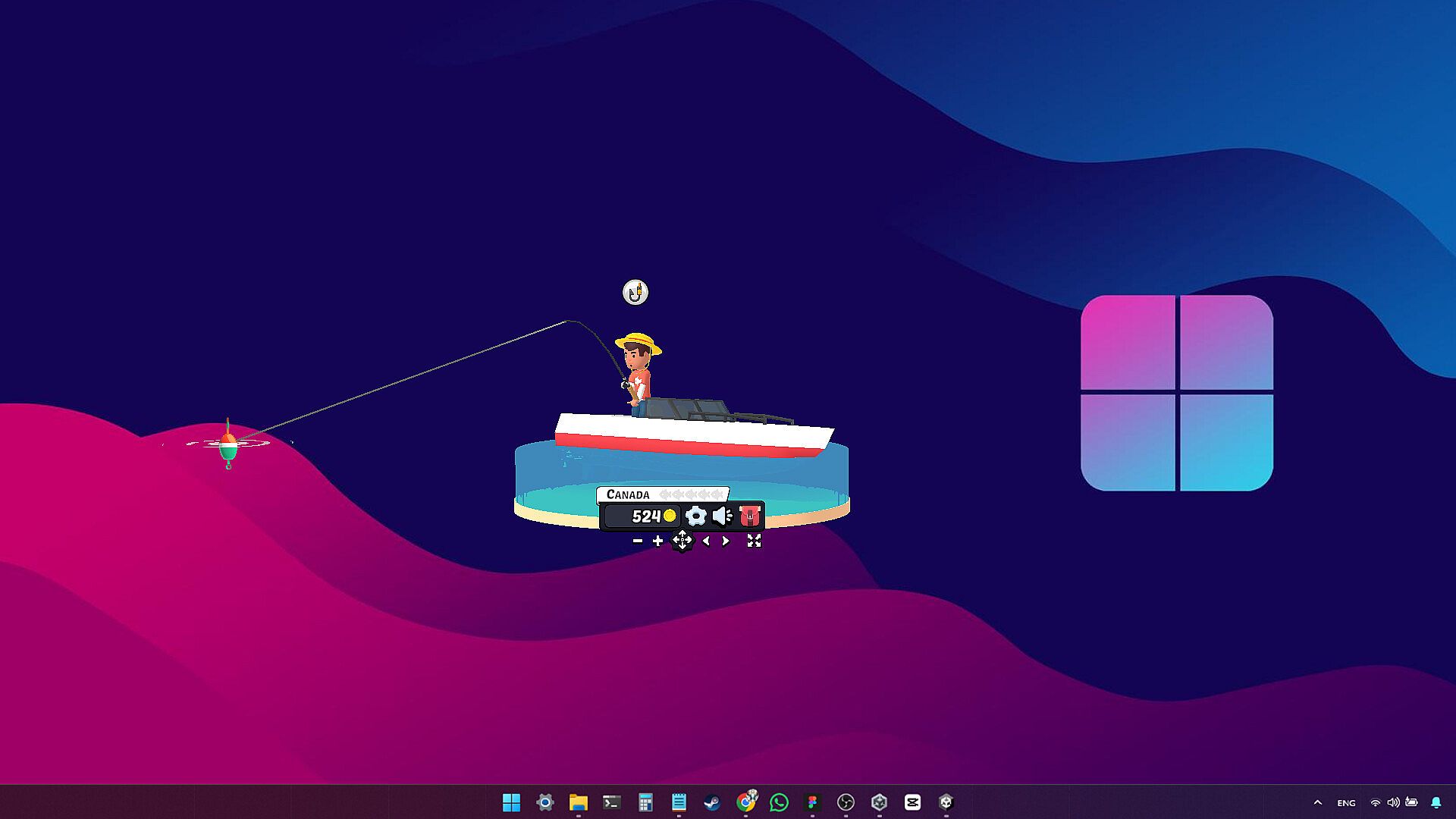
Task: Zoom out with the minus button
Action: pyautogui.click(x=638, y=541)
